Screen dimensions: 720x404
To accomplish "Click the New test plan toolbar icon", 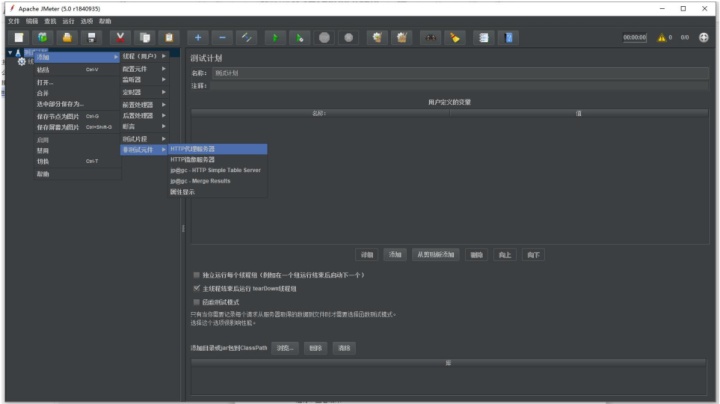I will coord(19,38).
